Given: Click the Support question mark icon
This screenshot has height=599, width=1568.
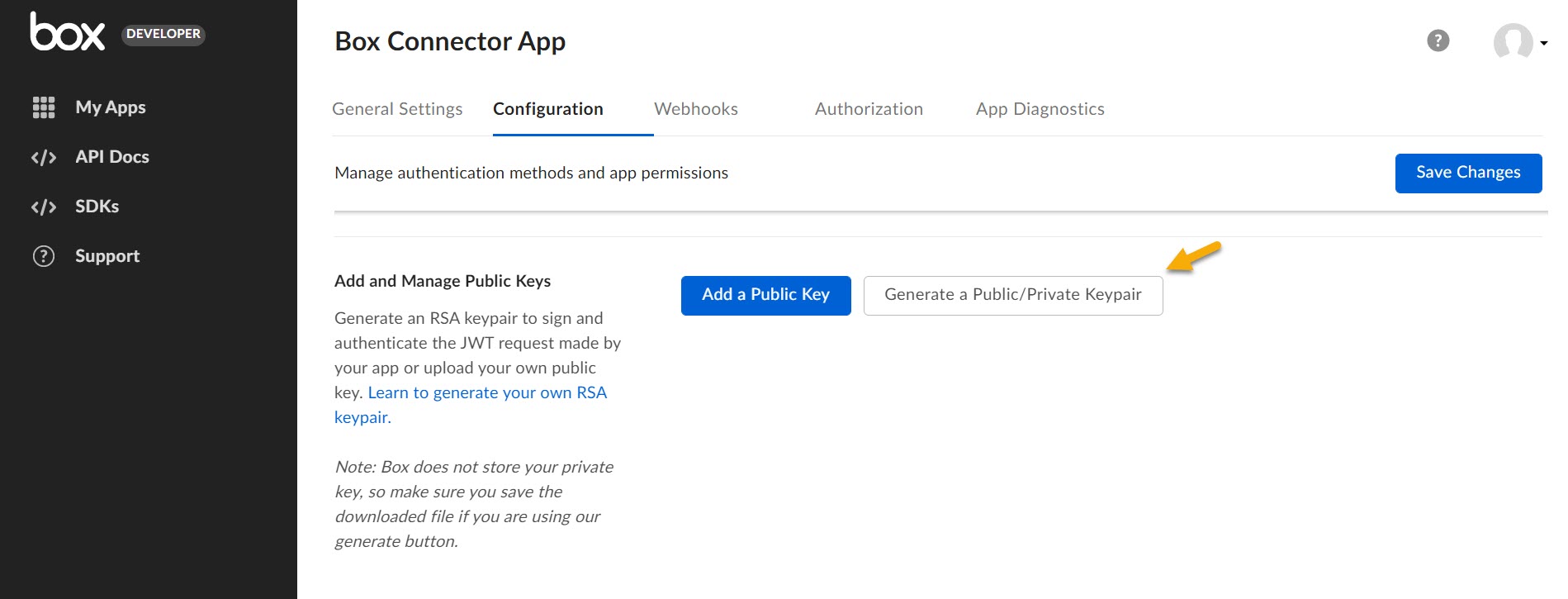Looking at the screenshot, I should click(x=44, y=256).
